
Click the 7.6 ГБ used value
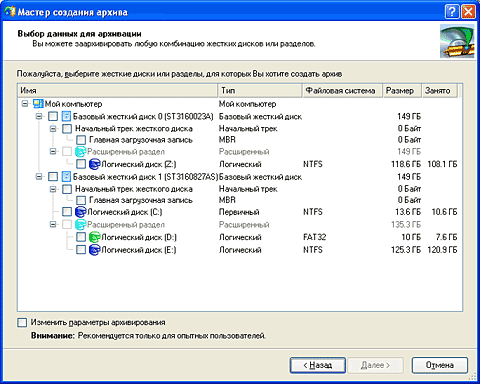(x=447, y=237)
